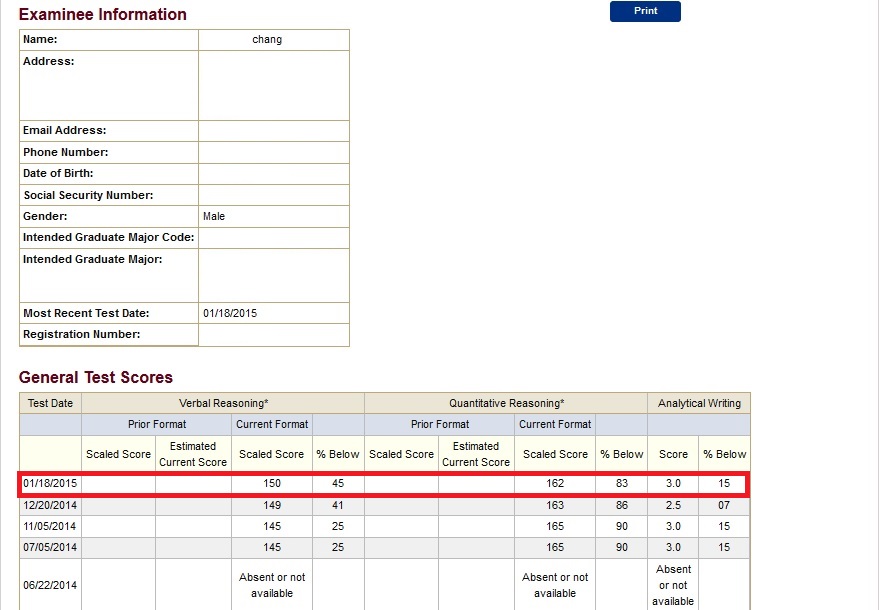Click verbal percent below 41
Image resolution: width=879 pixels, height=610 pixels.
point(338,505)
